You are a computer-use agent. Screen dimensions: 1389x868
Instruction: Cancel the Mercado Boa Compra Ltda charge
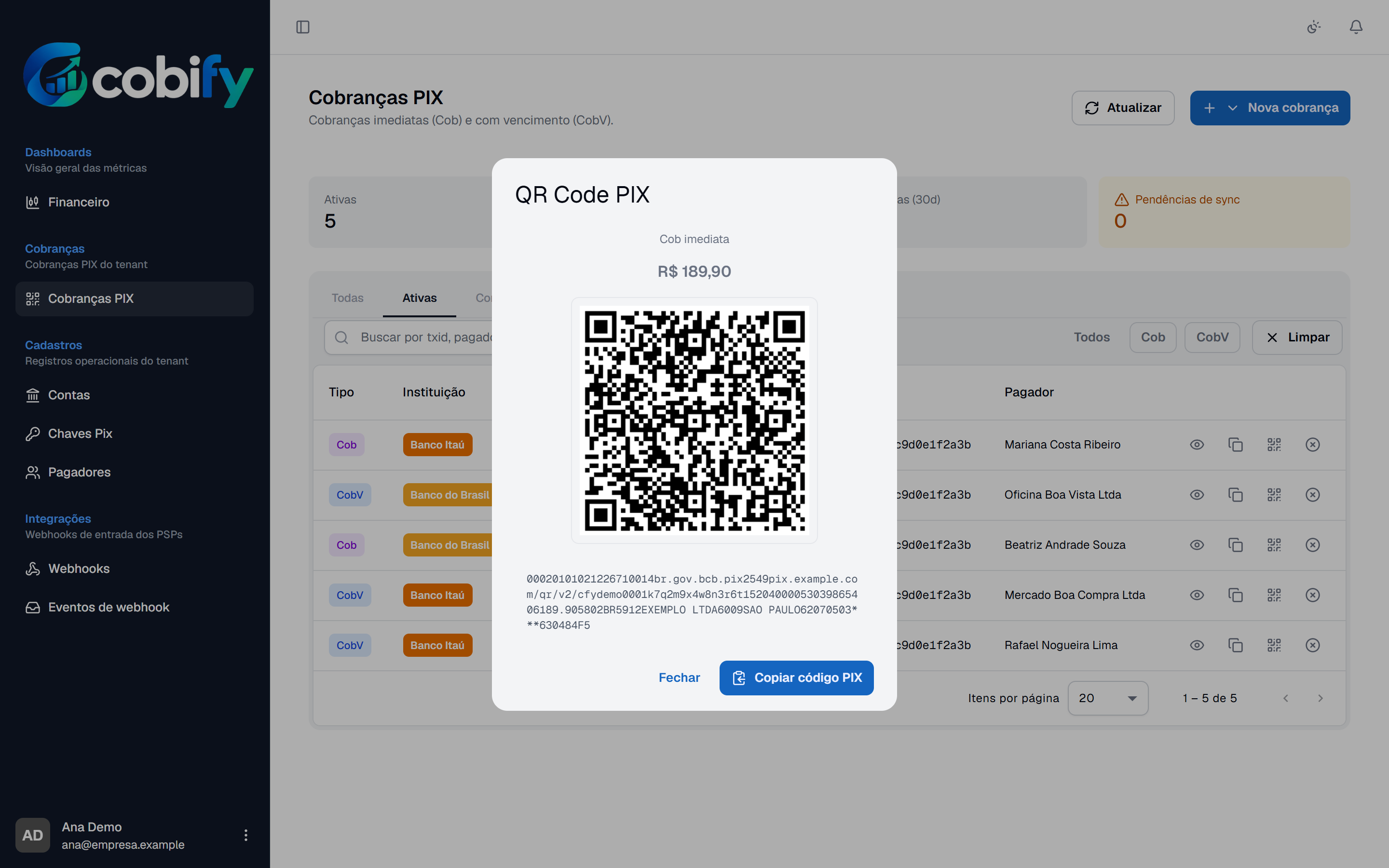pyautogui.click(x=1313, y=595)
